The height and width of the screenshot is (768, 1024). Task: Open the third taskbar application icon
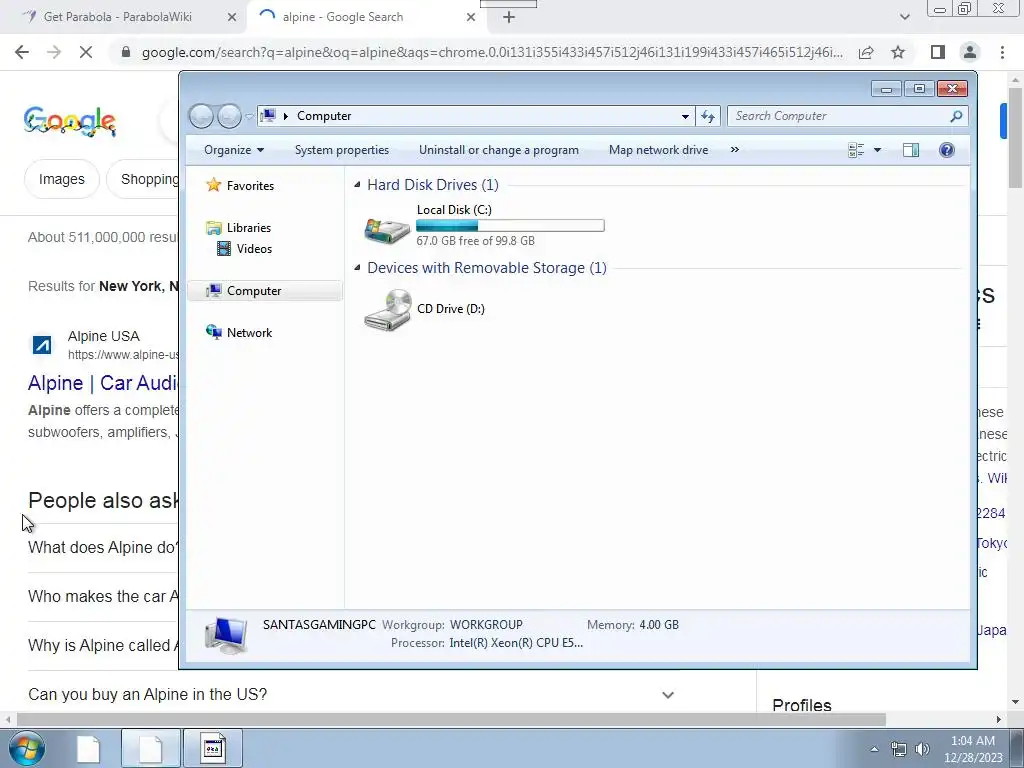click(213, 748)
